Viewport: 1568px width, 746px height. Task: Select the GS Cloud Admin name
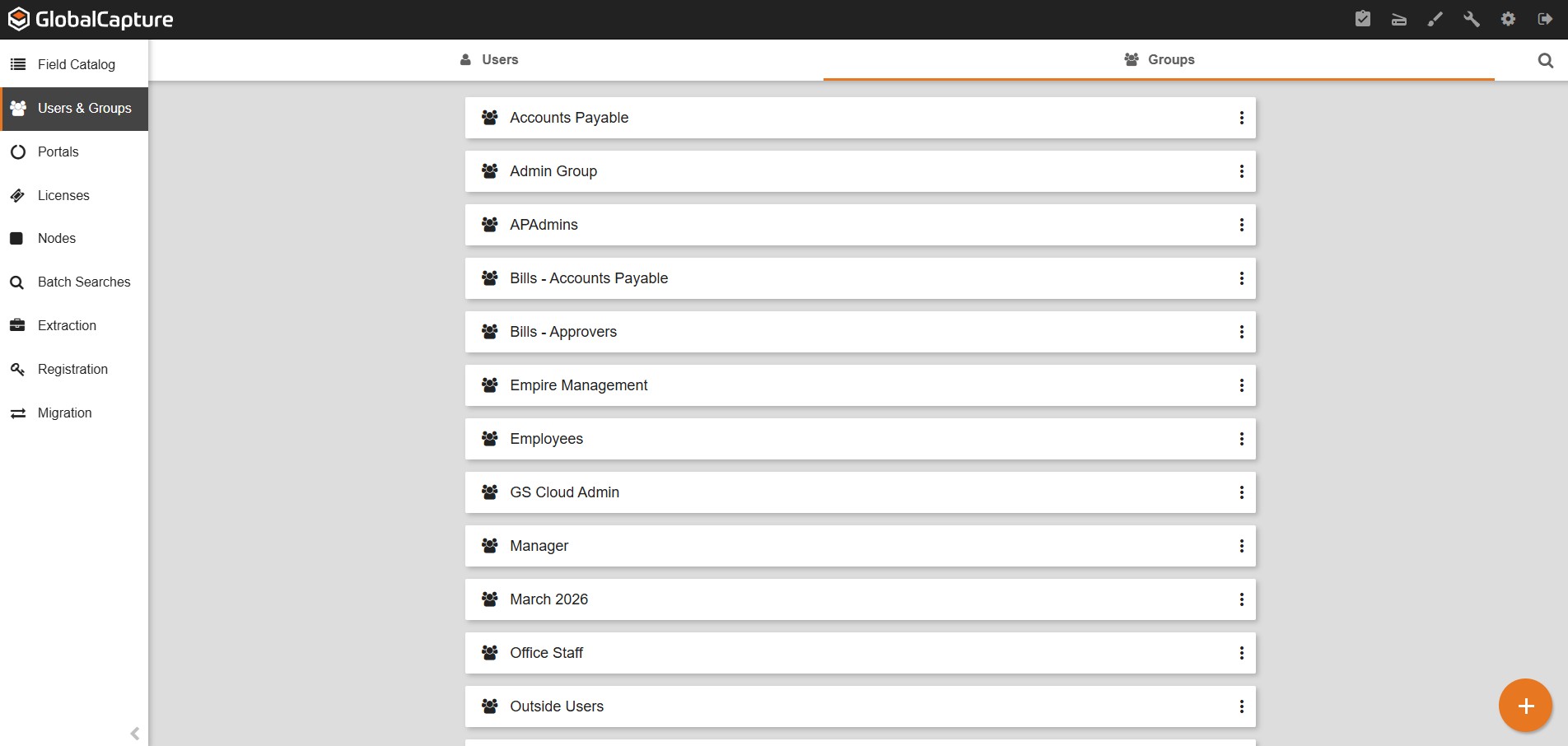tap(564, 492)
